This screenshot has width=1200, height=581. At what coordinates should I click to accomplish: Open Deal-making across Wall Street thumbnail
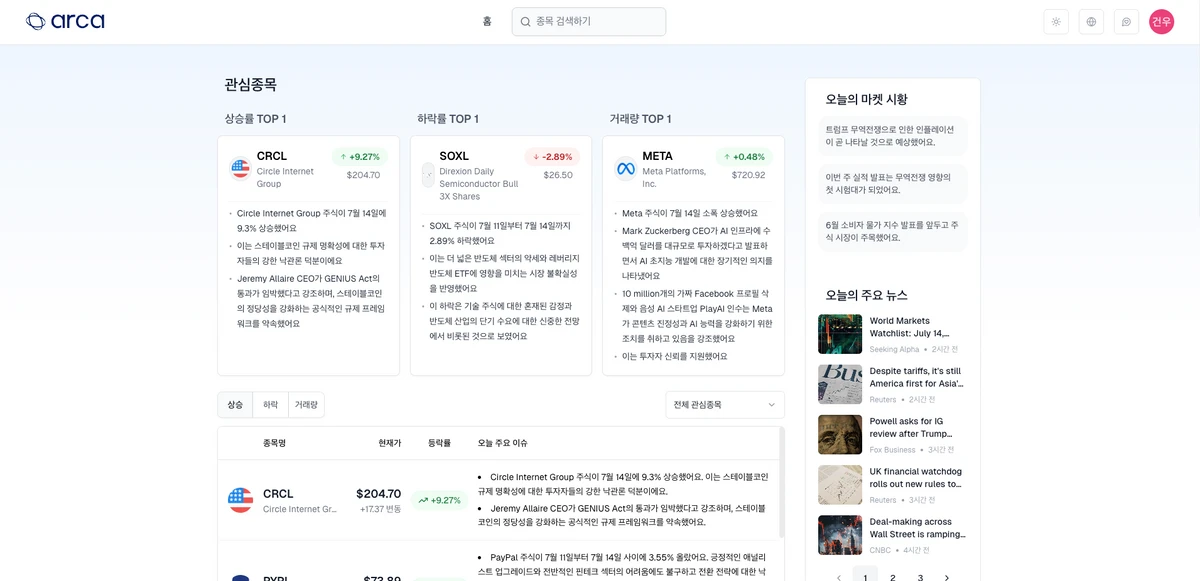[x=840, y=535]
